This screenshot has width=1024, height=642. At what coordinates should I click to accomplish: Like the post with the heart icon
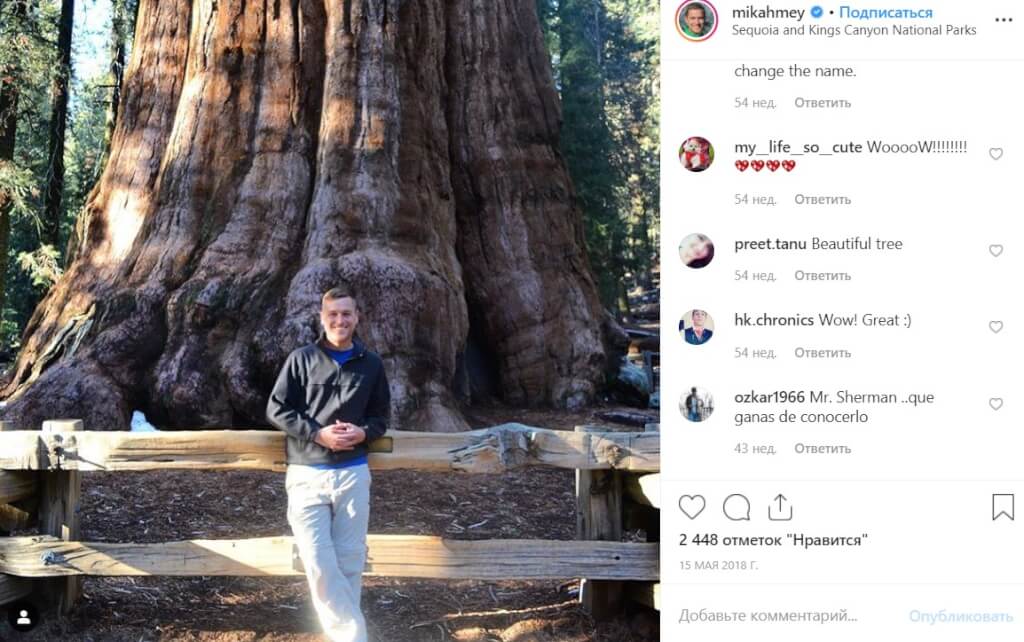click(692, 507)
